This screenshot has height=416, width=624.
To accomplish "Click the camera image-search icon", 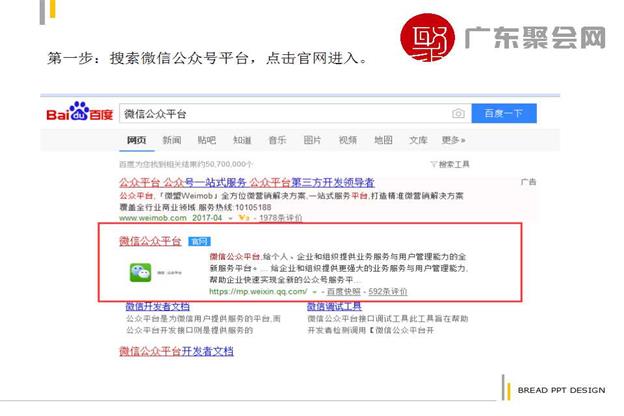I will [x=458, y=114].
